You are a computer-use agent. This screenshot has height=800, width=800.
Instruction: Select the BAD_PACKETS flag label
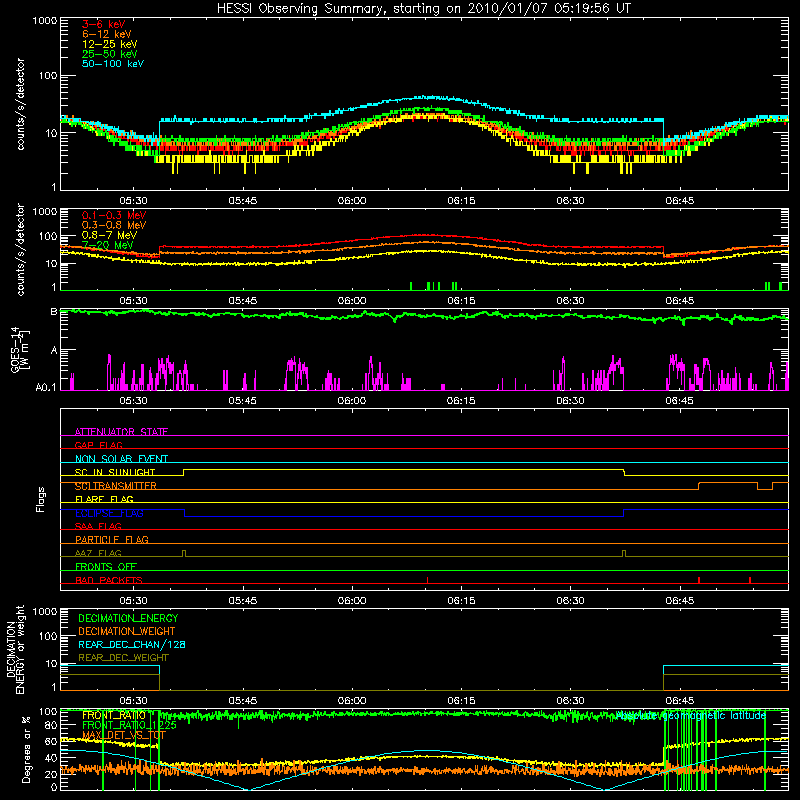pyautogui.click(x=109, y=580)
